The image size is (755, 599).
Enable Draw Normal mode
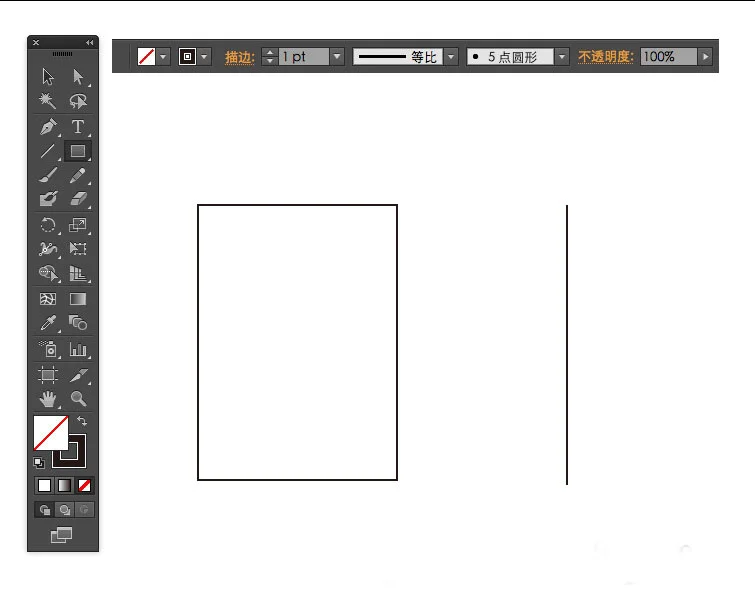point(45,509)
